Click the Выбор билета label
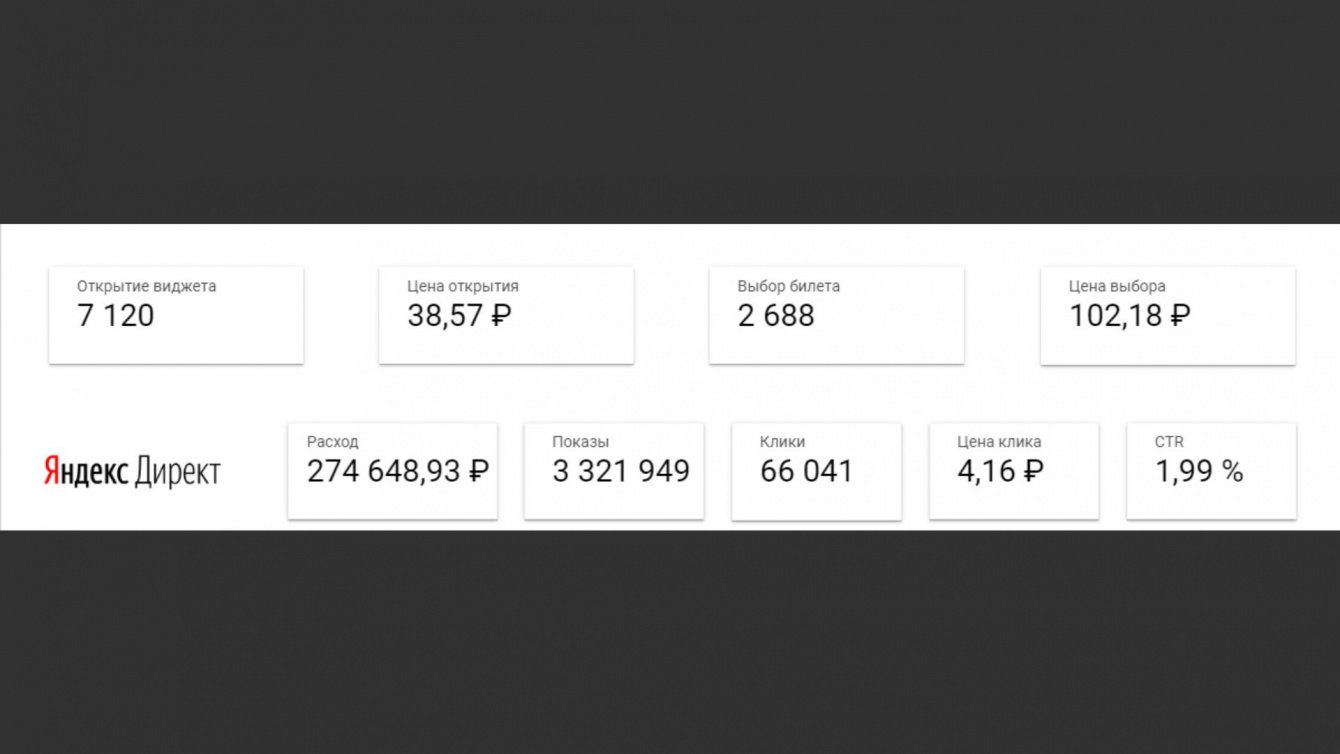Image resolution: width=1340 pixels, height=754 pixels. point(788,286)
